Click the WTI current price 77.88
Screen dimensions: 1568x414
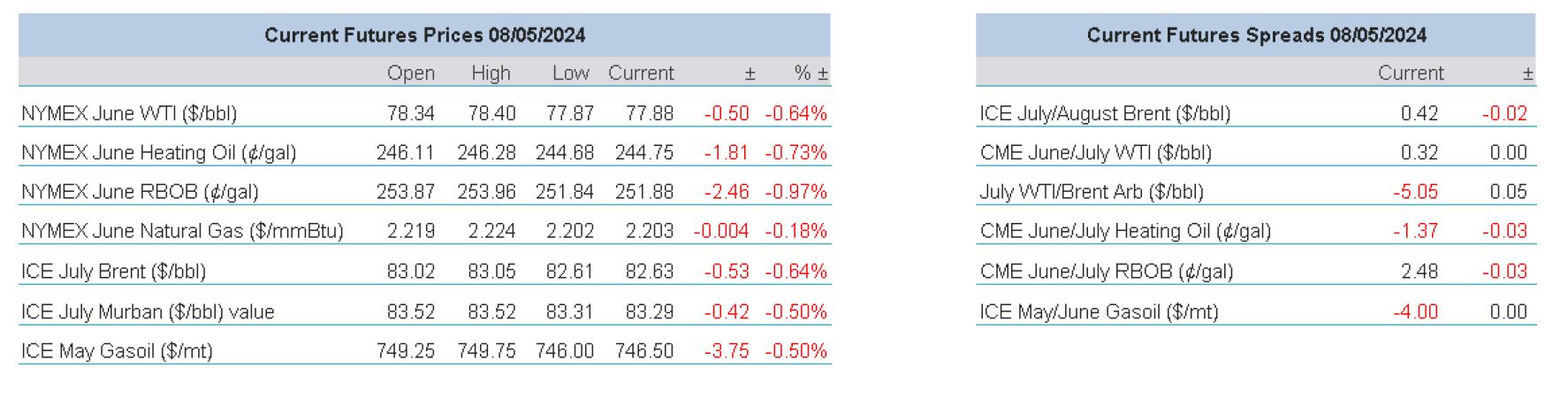click(649, 113)
